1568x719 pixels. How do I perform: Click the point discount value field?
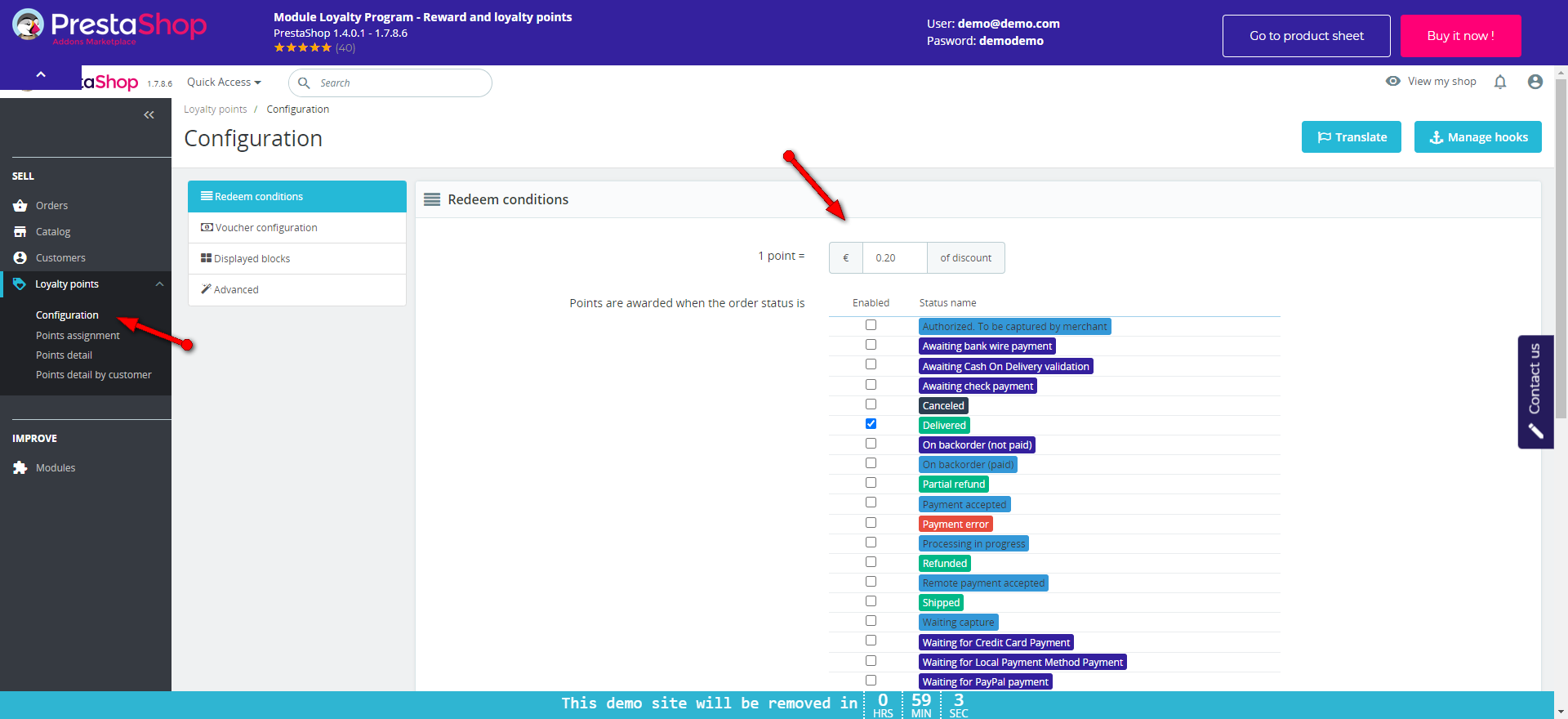click(895, 258)
